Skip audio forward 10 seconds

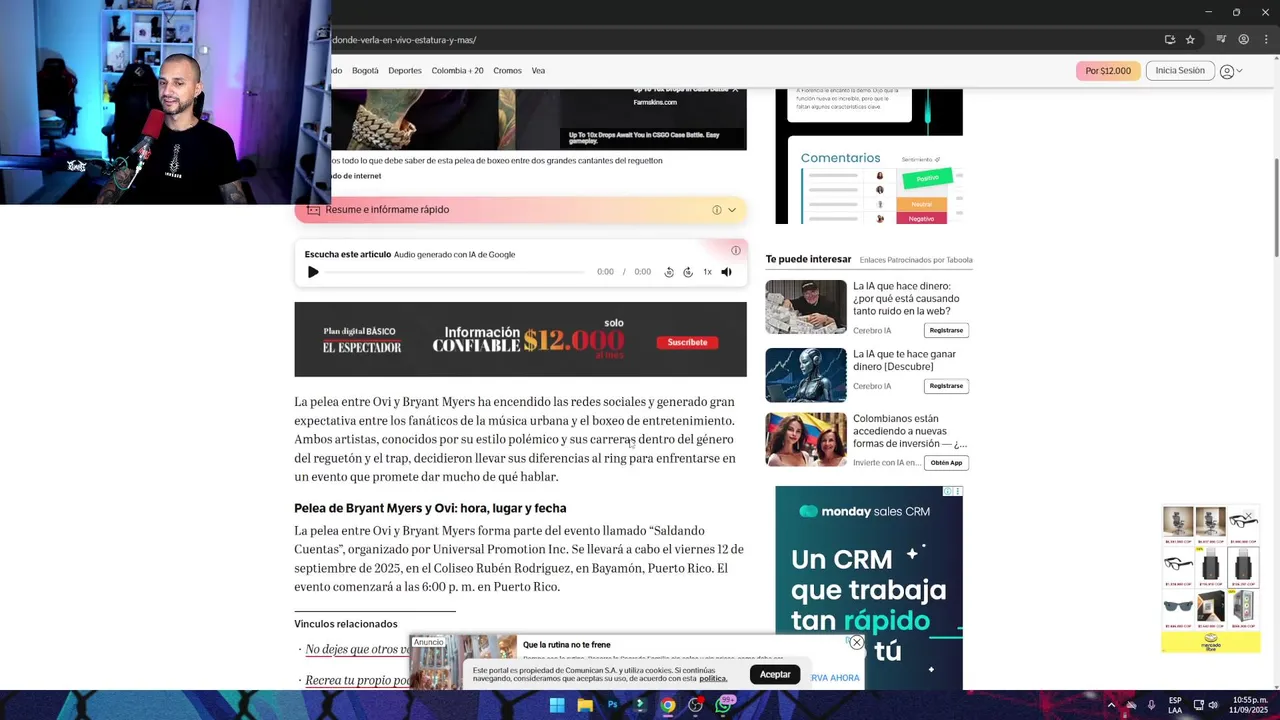coord(688,272)
